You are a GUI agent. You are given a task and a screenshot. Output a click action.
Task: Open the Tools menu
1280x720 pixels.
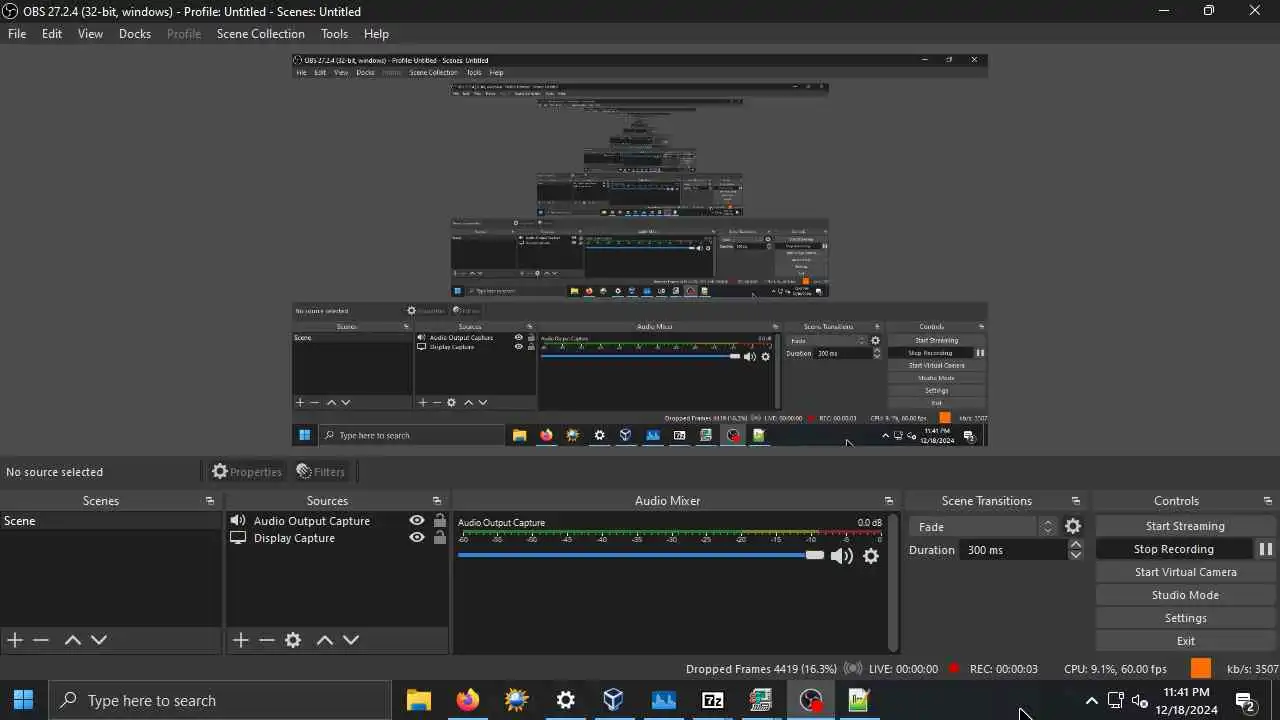pyautogui.click(x=334, y=34)
